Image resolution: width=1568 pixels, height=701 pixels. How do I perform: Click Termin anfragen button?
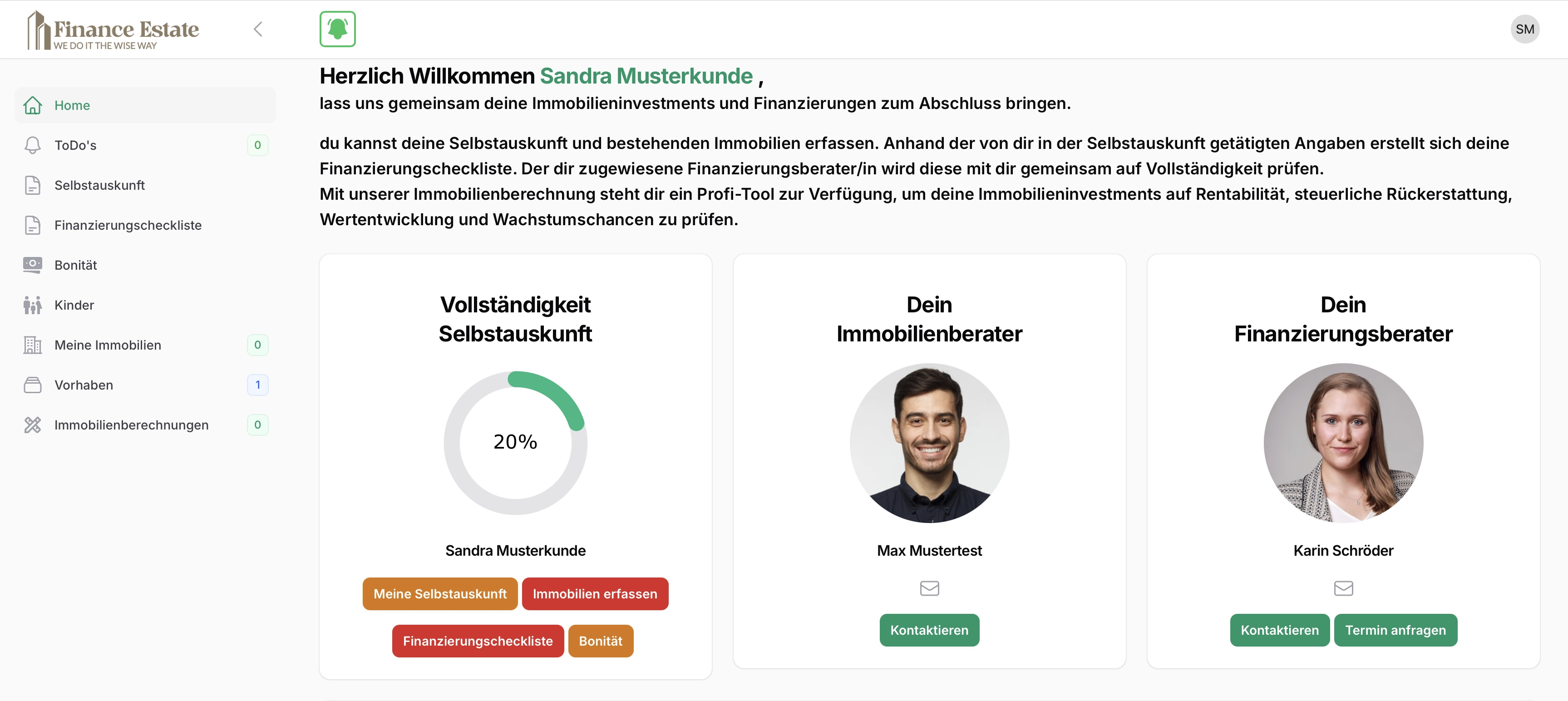coord(1395,631)
